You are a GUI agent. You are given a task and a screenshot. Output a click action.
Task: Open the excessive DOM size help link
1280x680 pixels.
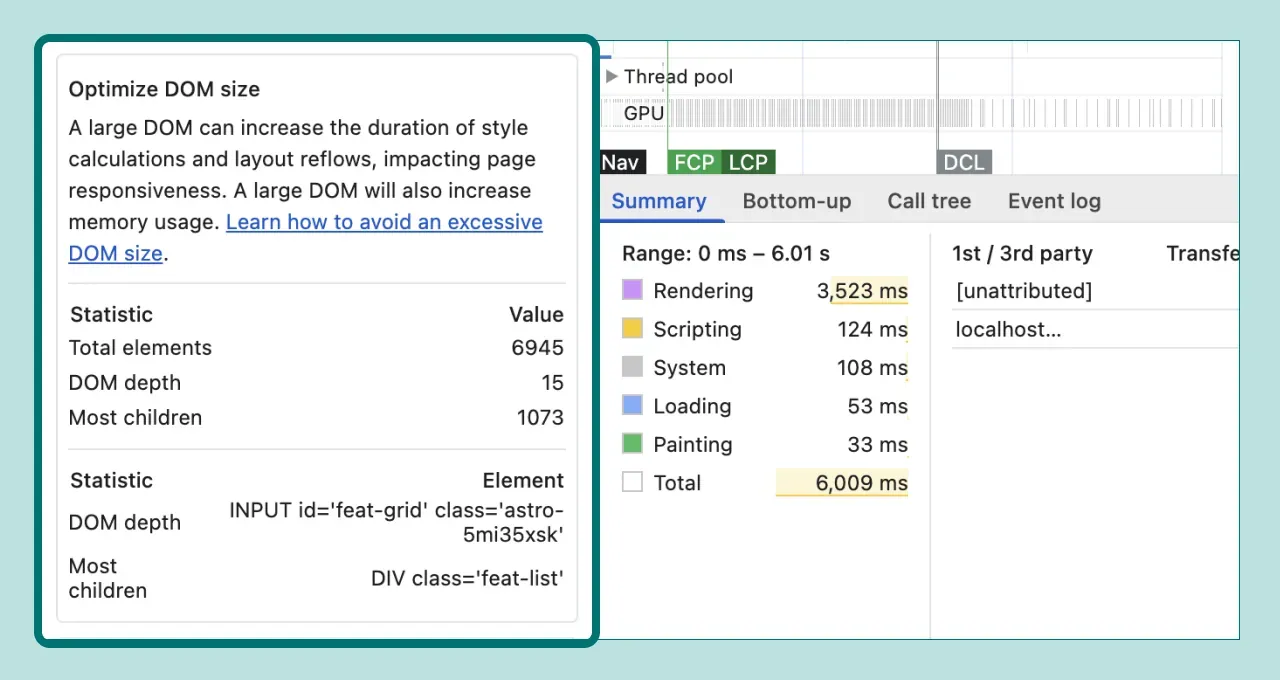pyautogui.click(x=384, y=222)
